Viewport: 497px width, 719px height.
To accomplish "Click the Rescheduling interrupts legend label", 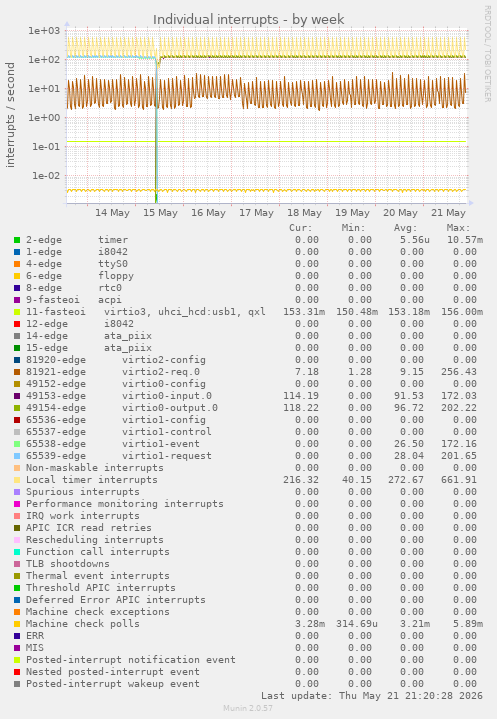I will click(x=94, y=540).
